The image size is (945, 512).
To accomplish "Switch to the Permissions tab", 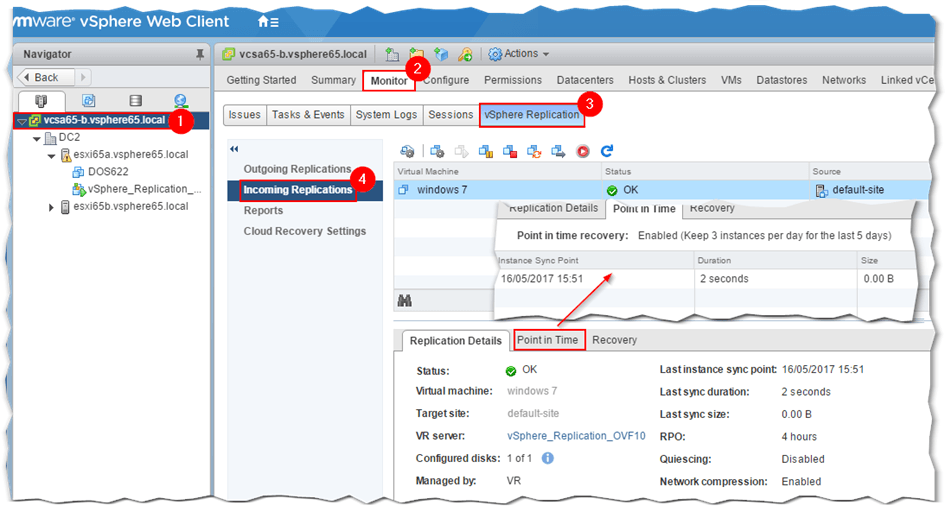I will 513,80.
